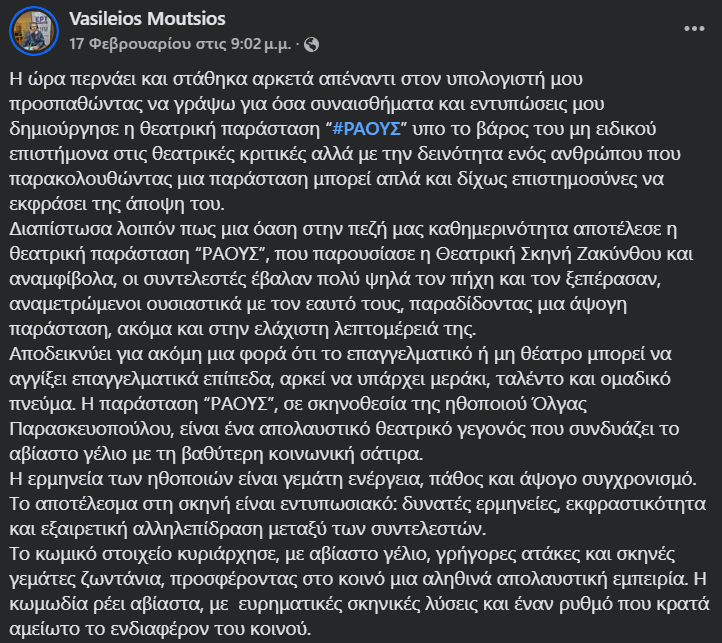Image resolution: width=722 pixels, height=643 pixels.
Task: Click the quoted 'ΡΑΟΥΣ' after 'Η παράσταση'
Action: (x=239, y=404)
